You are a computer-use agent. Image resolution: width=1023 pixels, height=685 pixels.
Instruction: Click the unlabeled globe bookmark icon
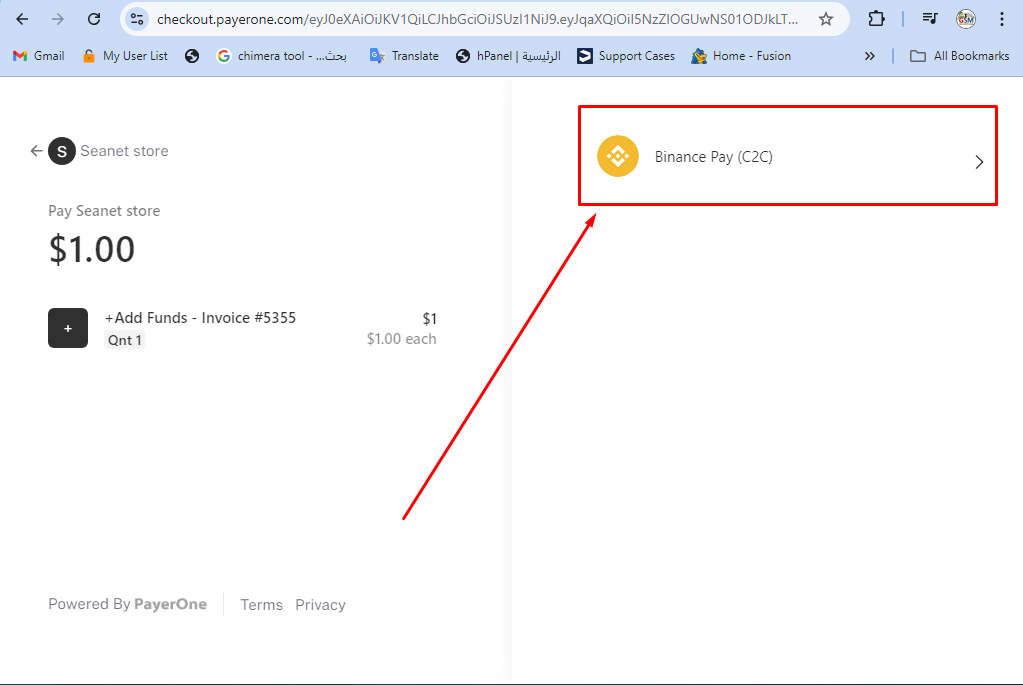(192, 56)
